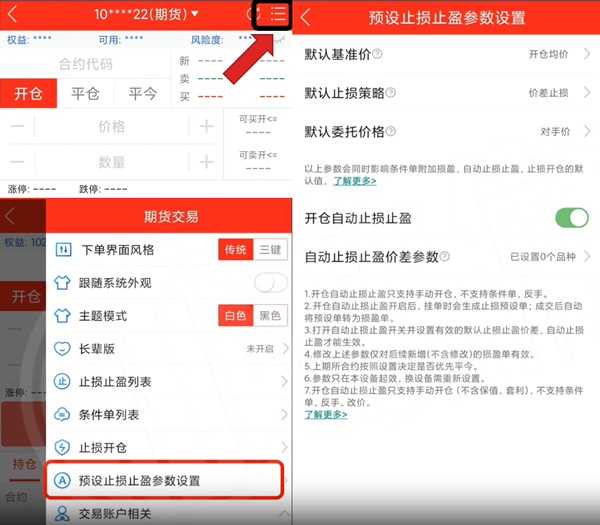Click help icon next to 默认基准价
Viewport: 600px width, 525px height.
point(377,54)
